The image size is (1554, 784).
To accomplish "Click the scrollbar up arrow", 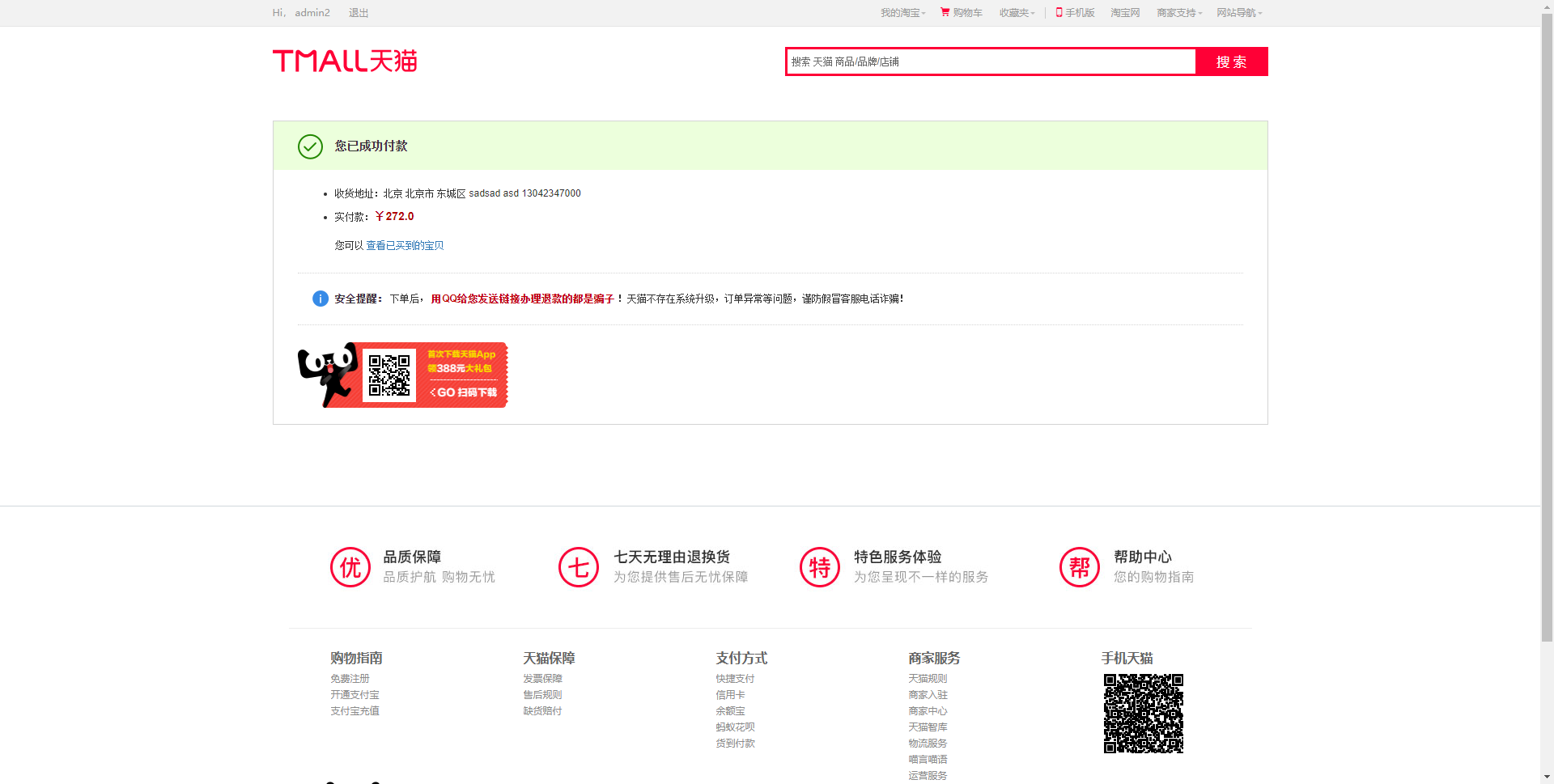I will [1547, 6].
